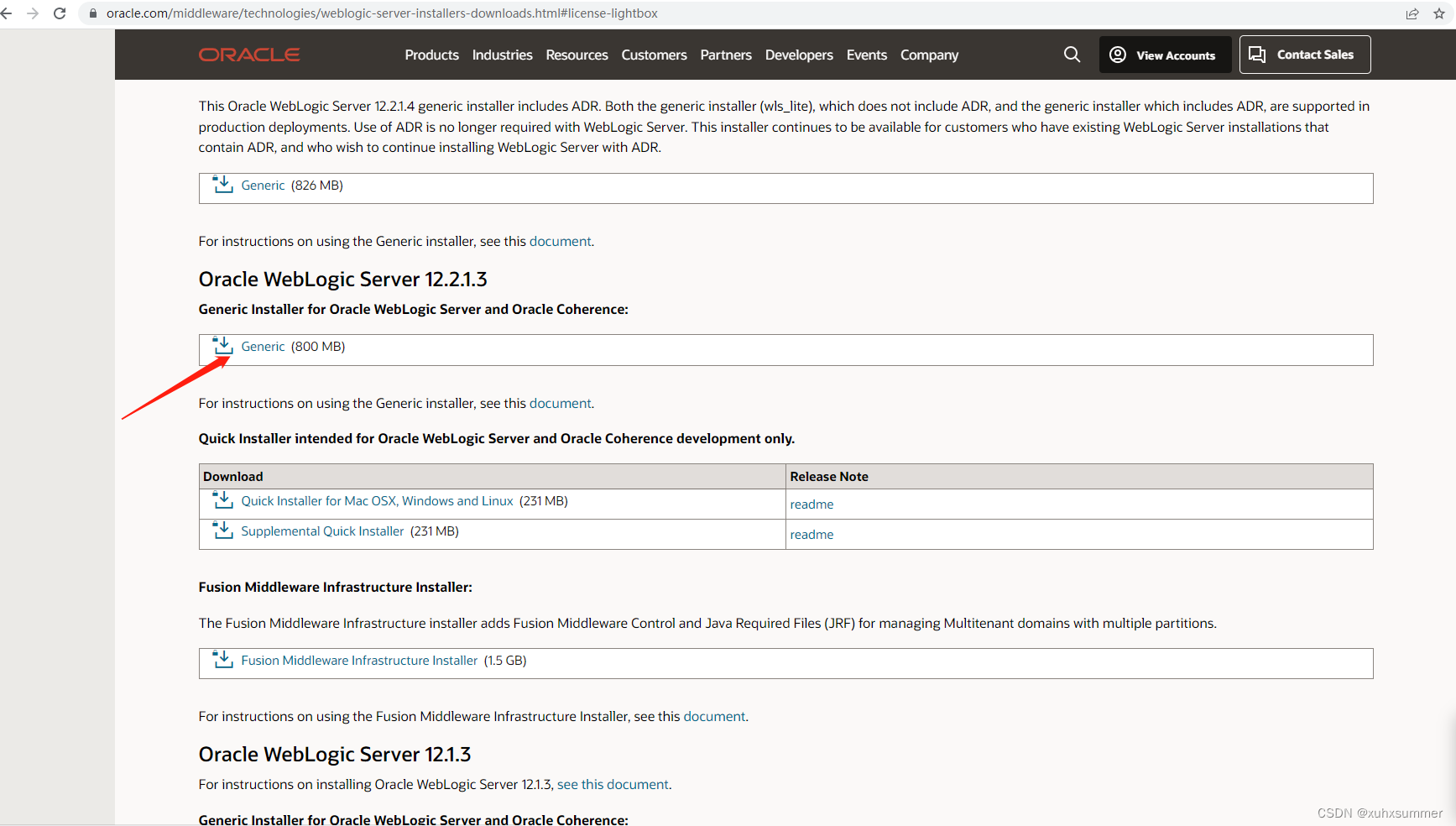Click download icon beside Supplemental Quick Installer

(222, 530)
